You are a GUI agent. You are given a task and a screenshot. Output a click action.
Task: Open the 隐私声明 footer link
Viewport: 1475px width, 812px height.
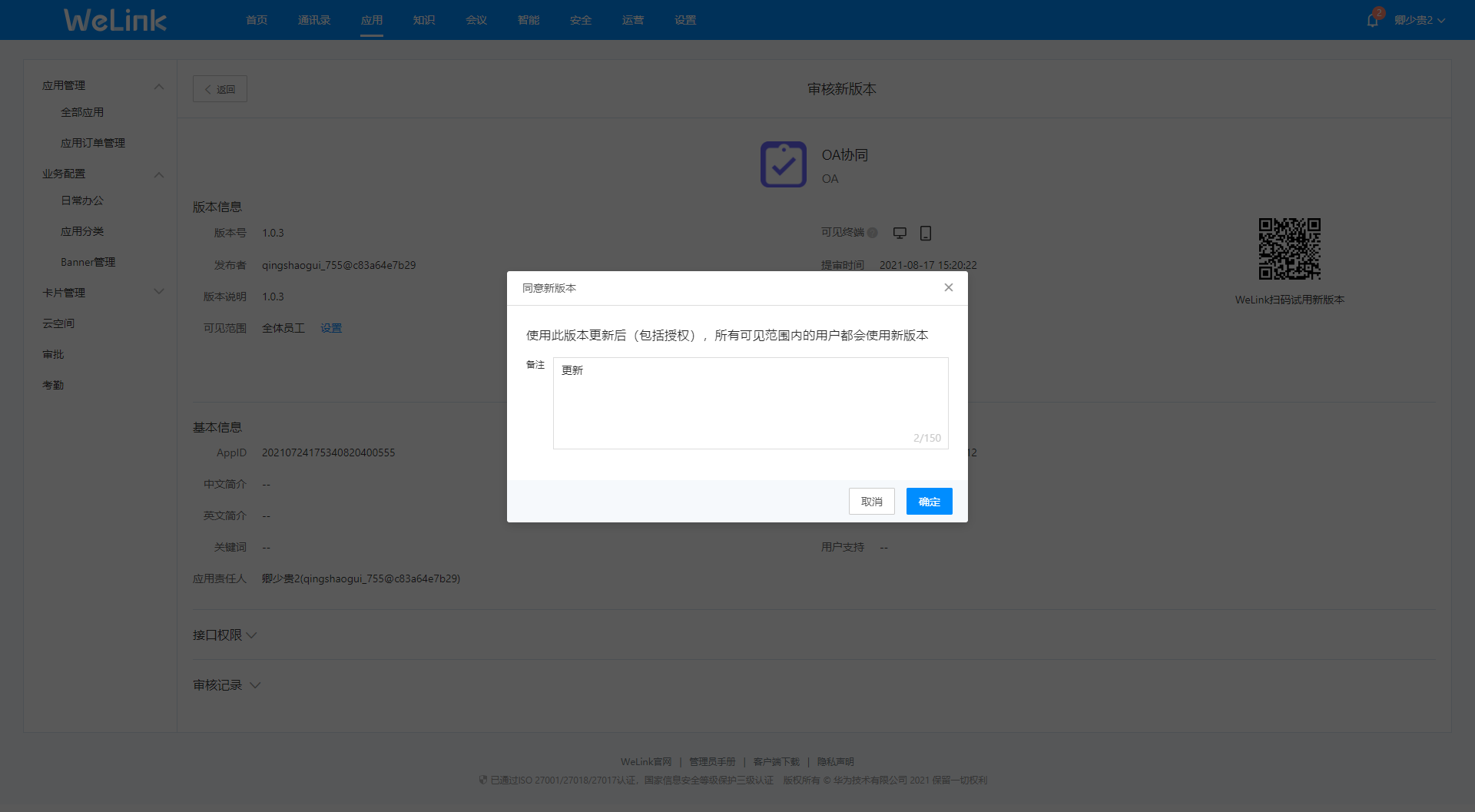[836, 762]
